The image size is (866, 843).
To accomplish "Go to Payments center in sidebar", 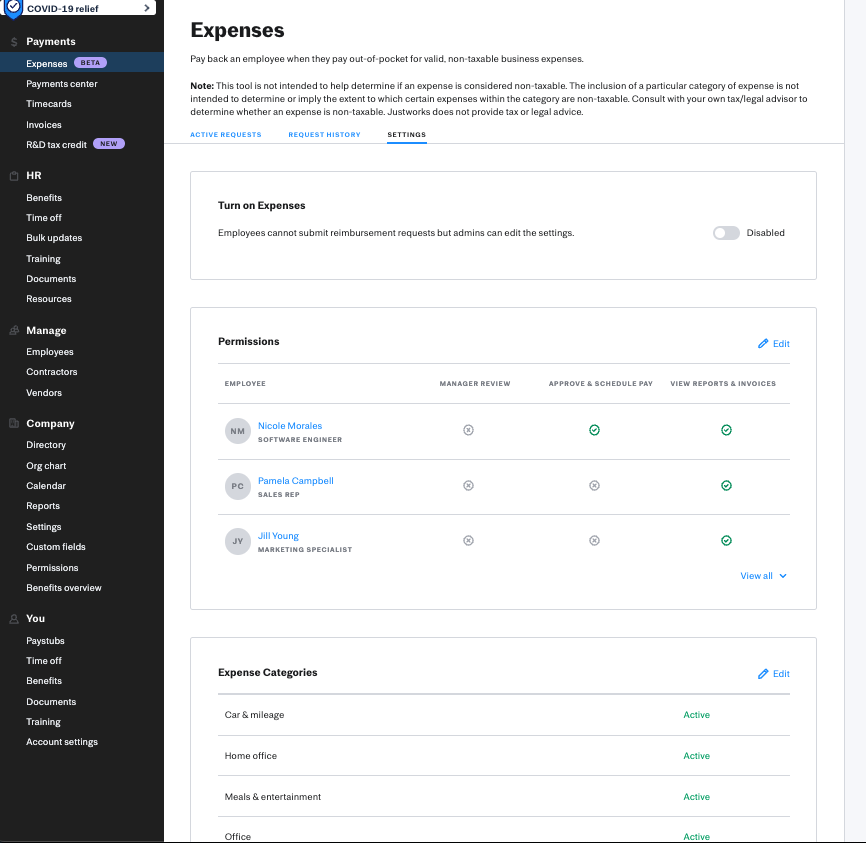I will pyautogui.click(x=62, y=84).
